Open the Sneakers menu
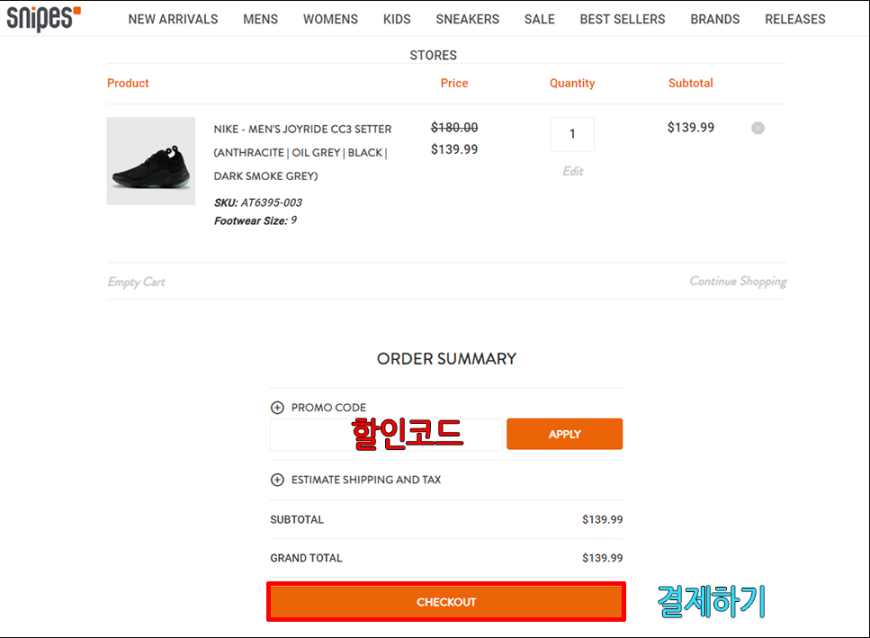This screenshot has height=638, width=870. click(x=467, y=19)
